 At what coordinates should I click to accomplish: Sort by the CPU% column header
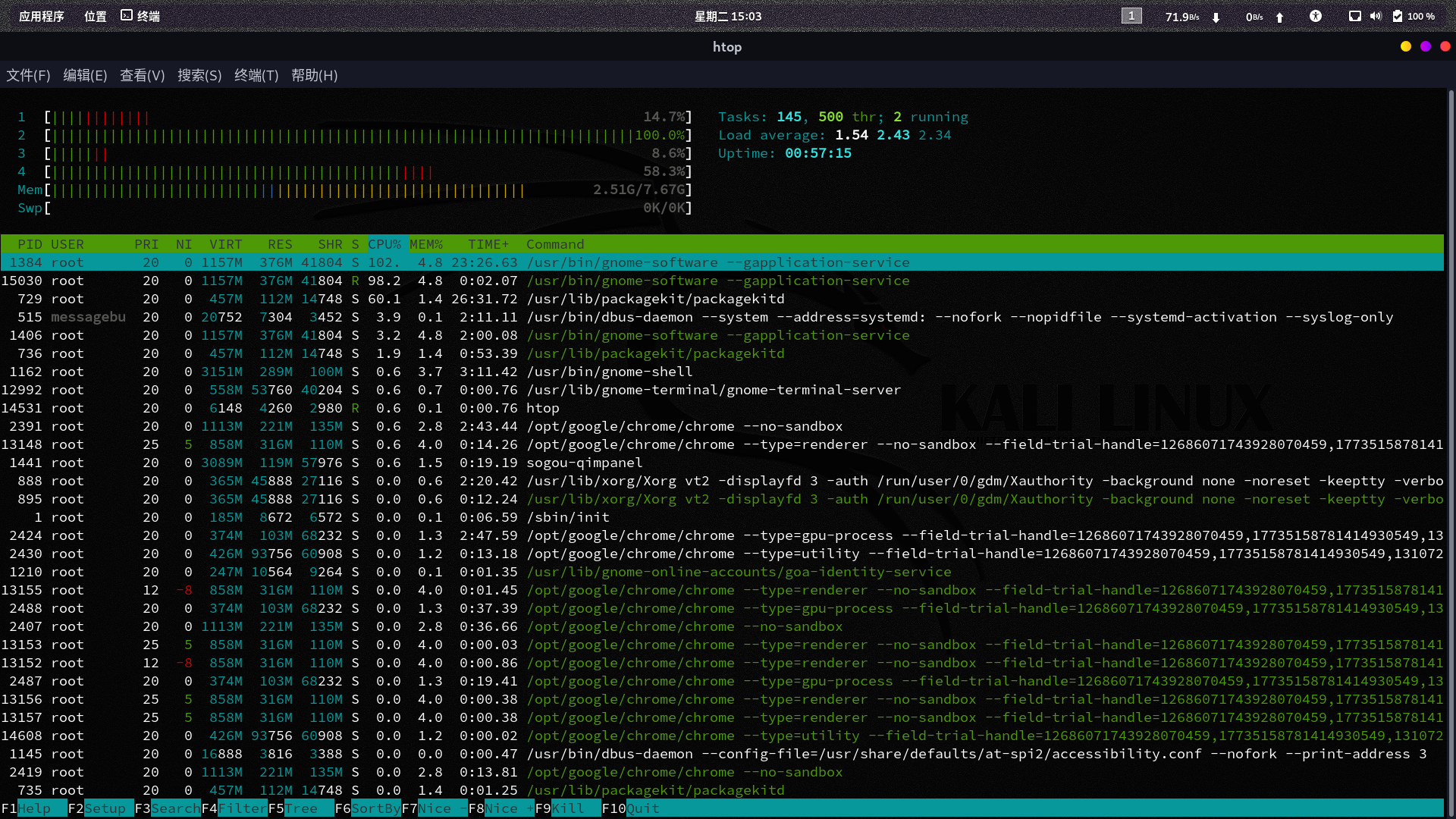tap(384, 244)
